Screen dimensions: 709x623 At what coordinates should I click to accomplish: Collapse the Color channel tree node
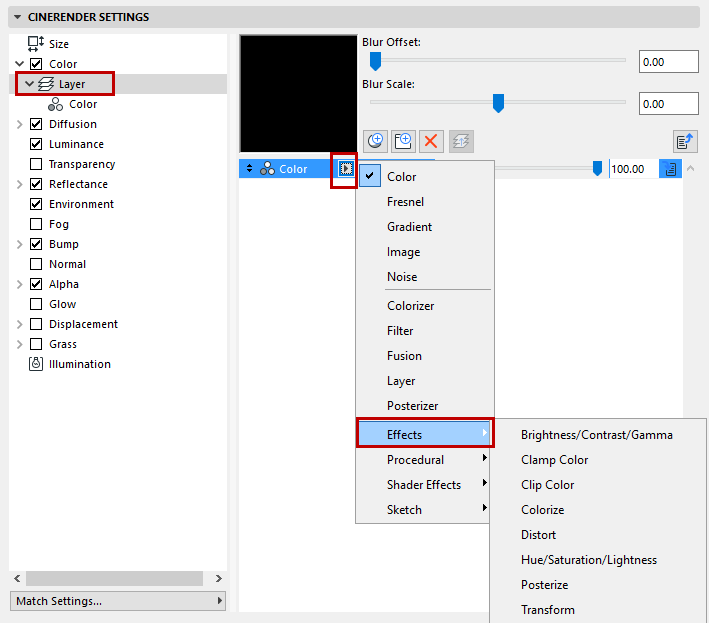(19, 64)
